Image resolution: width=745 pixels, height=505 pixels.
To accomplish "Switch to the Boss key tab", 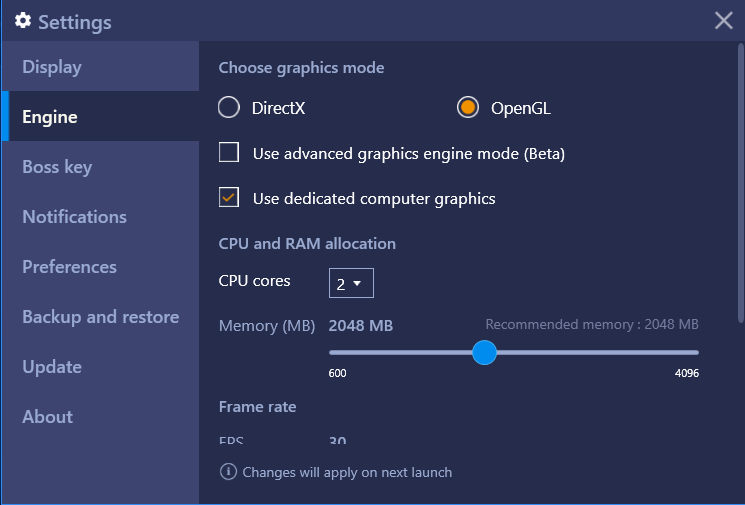I will [x=100, y=166].
